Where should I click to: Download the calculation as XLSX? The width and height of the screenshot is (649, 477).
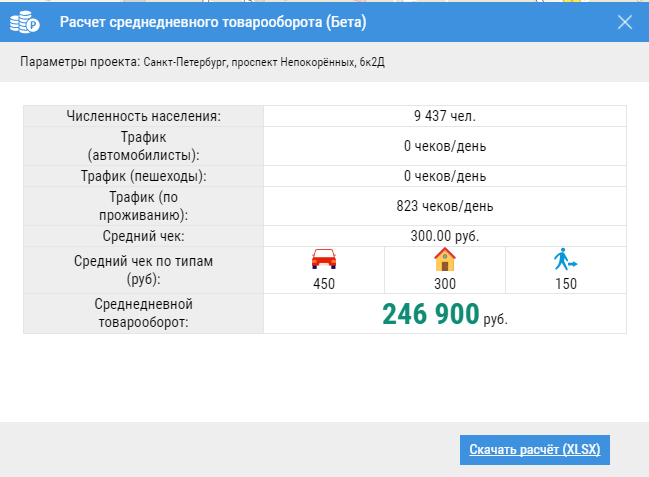(x=534, y=449)
